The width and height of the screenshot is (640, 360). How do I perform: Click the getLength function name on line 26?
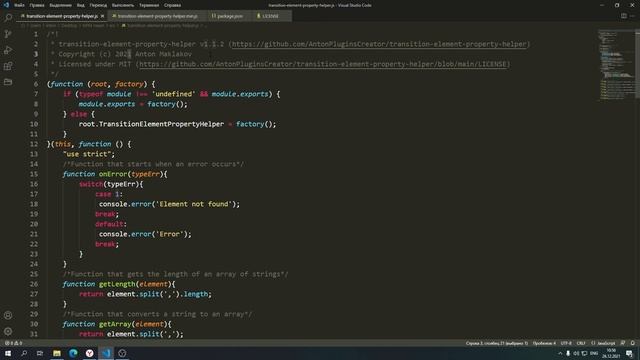pyautogui.click(x=117, y=284)
